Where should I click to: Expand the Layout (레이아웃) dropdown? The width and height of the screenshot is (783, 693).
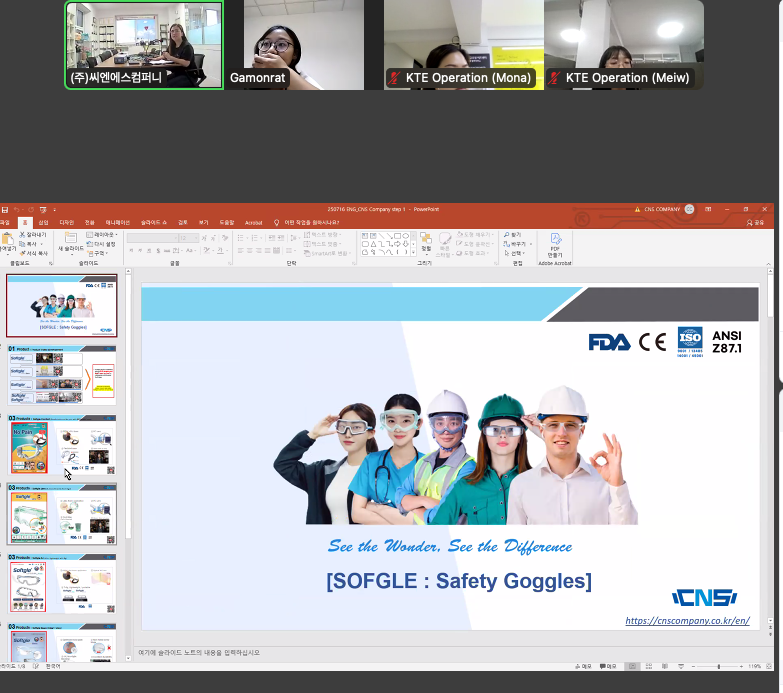click(x=103, y=234)
